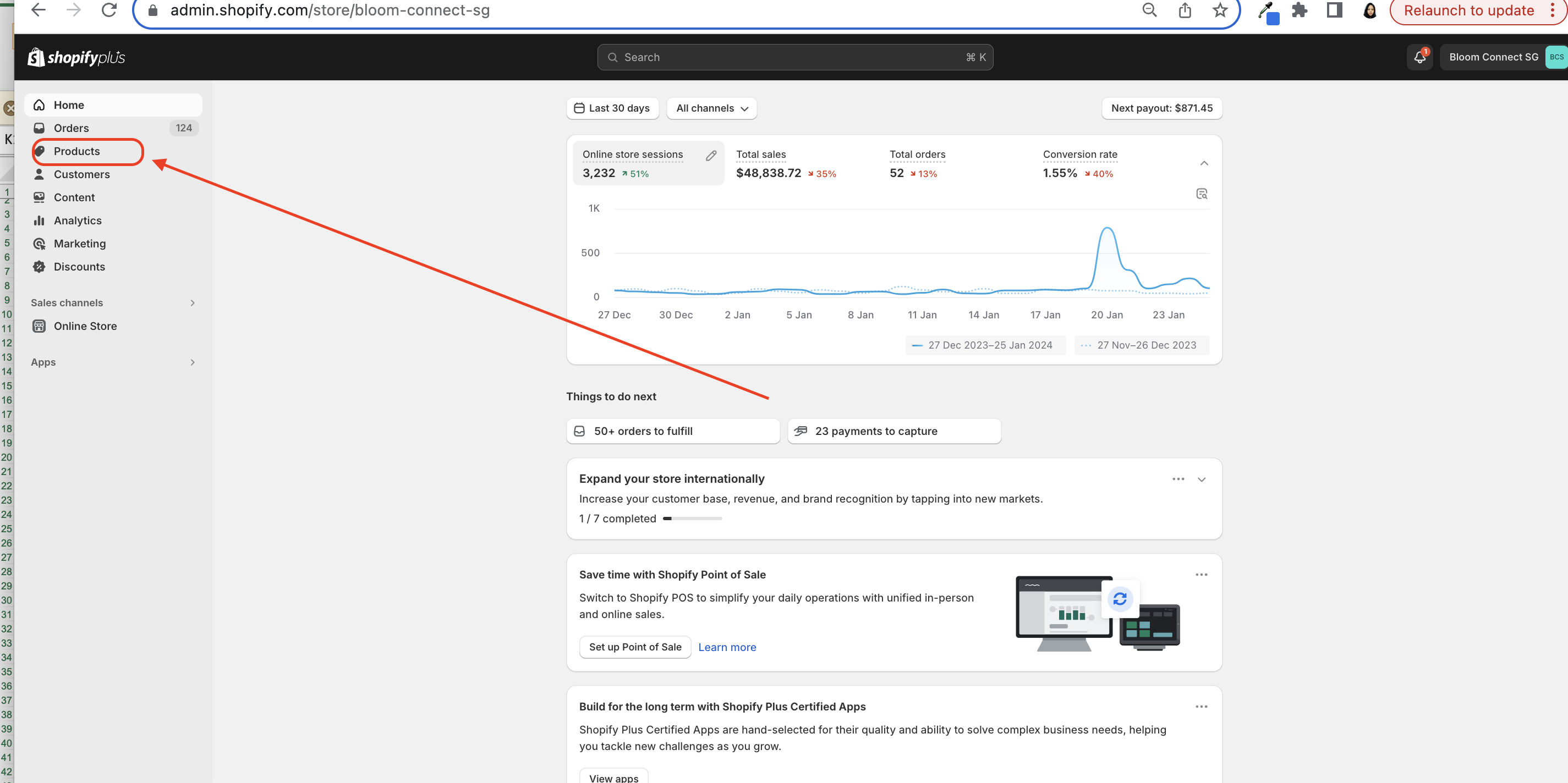
Task: Click the Expand your store internationally heading
Action: tap(671, 479)
